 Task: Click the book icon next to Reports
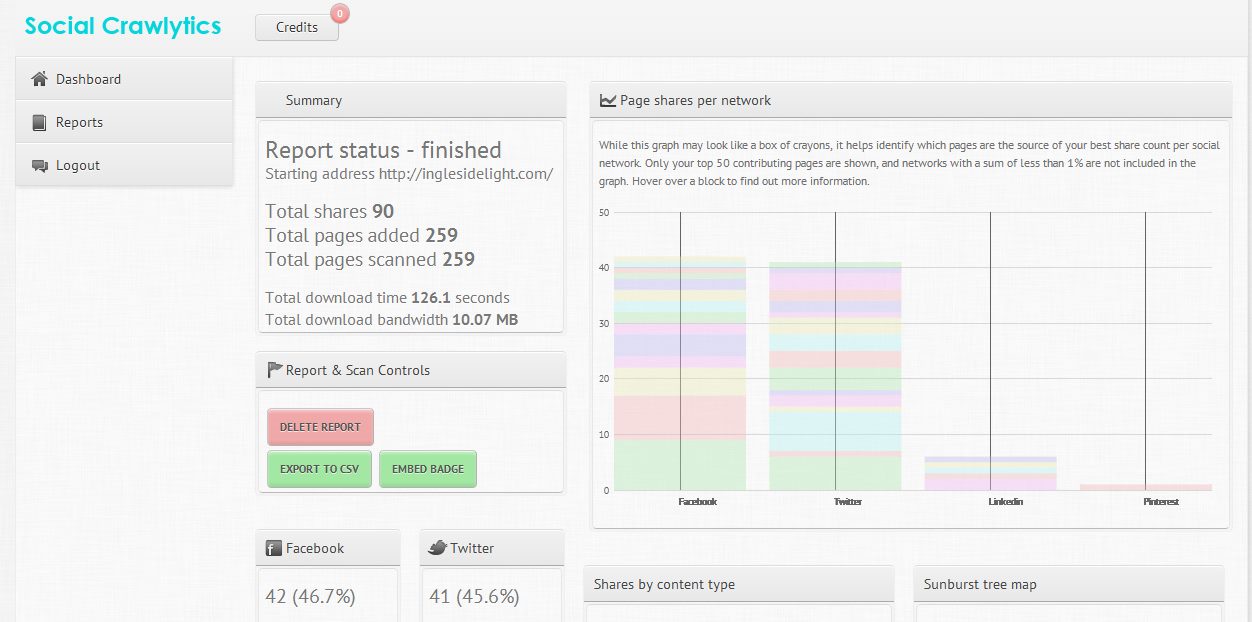click(40, 121)
